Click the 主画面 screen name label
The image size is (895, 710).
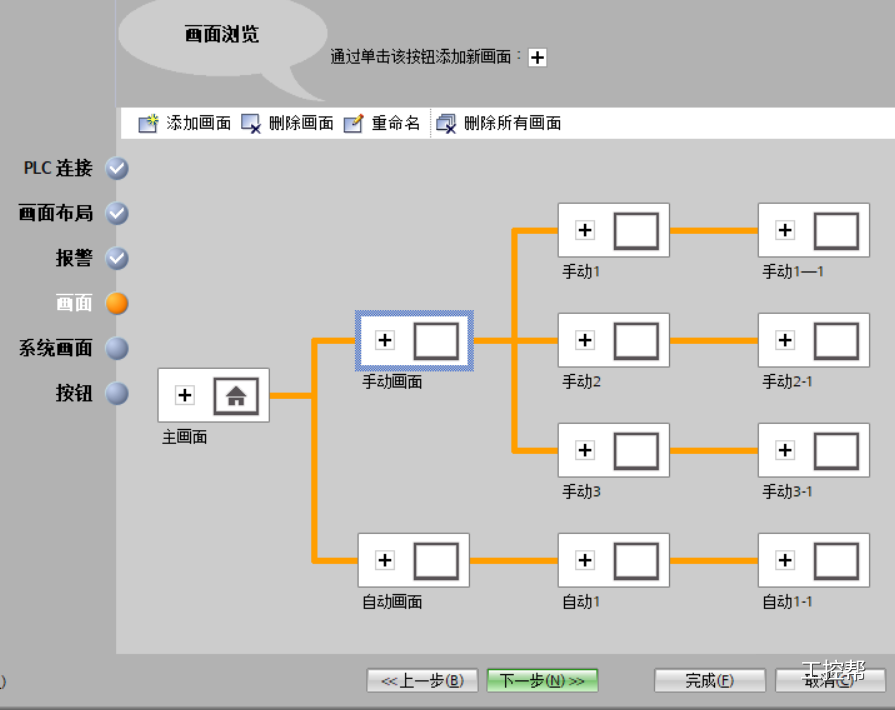click(184, 437)
